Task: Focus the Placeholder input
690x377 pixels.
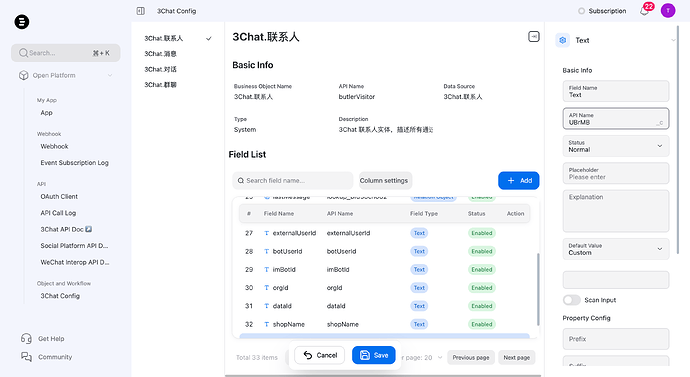Action: coord(616,173)
